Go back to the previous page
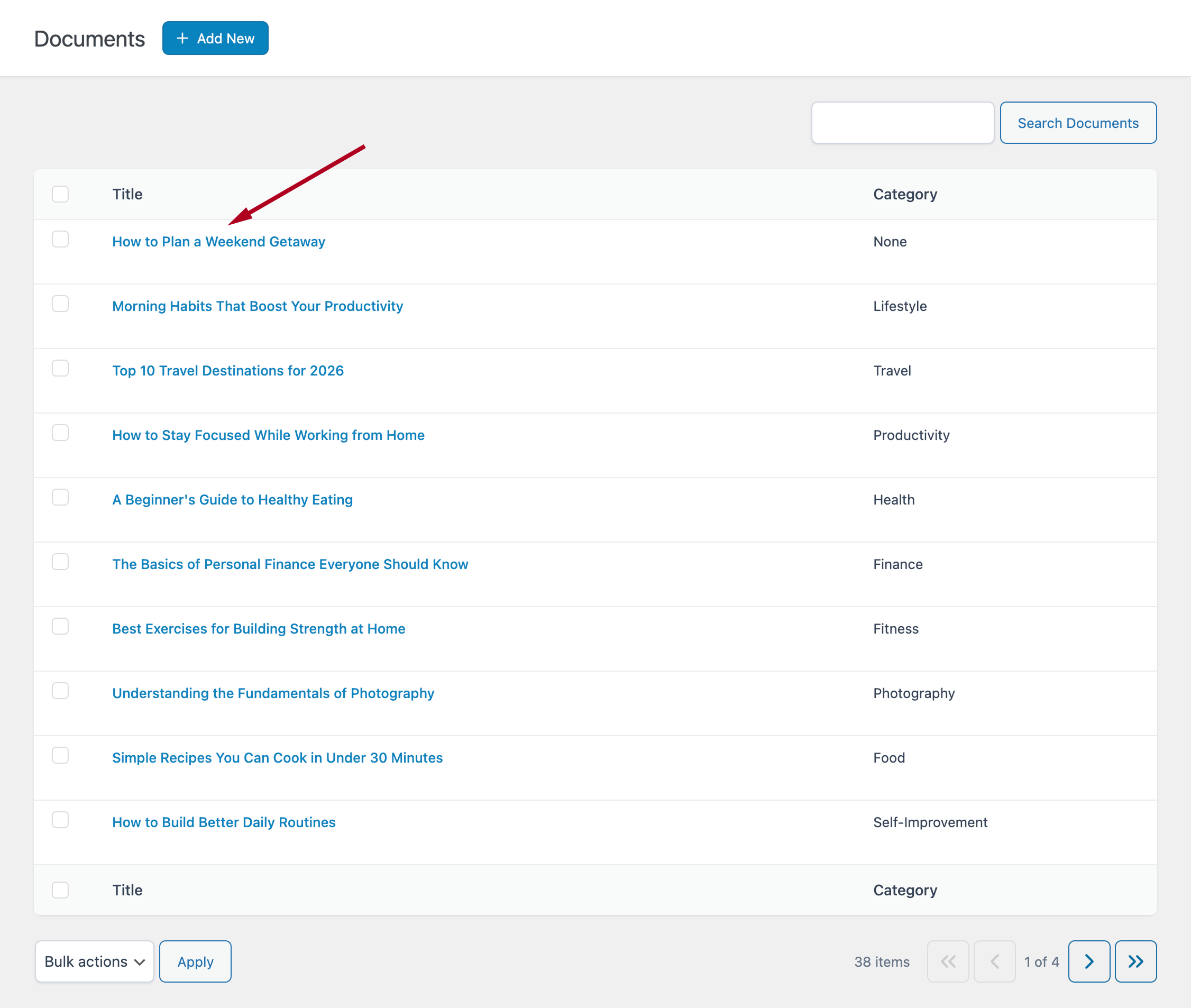The image size is (1191, 1008). tap(994, 961)
